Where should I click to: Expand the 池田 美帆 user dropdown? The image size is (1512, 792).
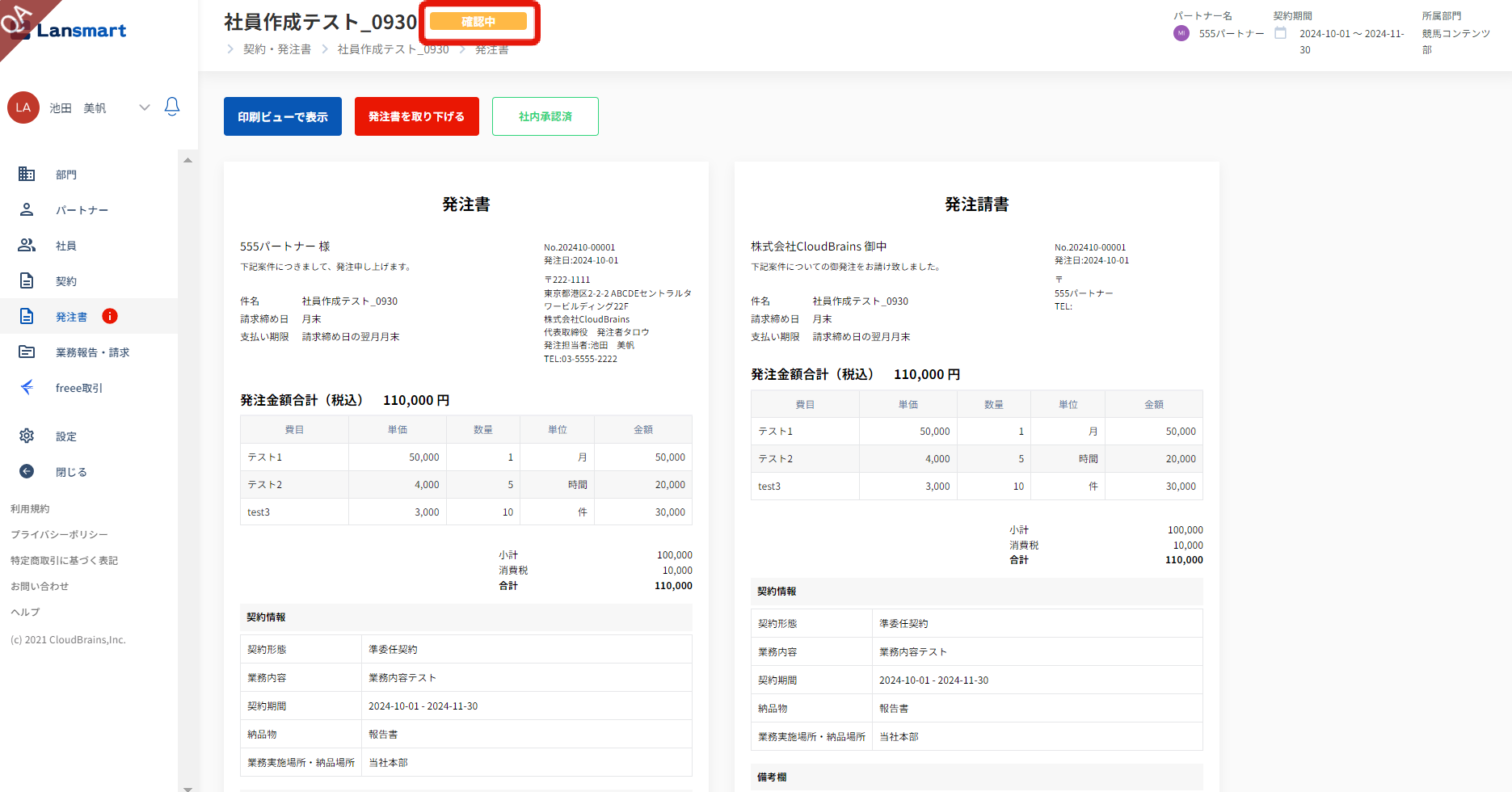(145, 107)
